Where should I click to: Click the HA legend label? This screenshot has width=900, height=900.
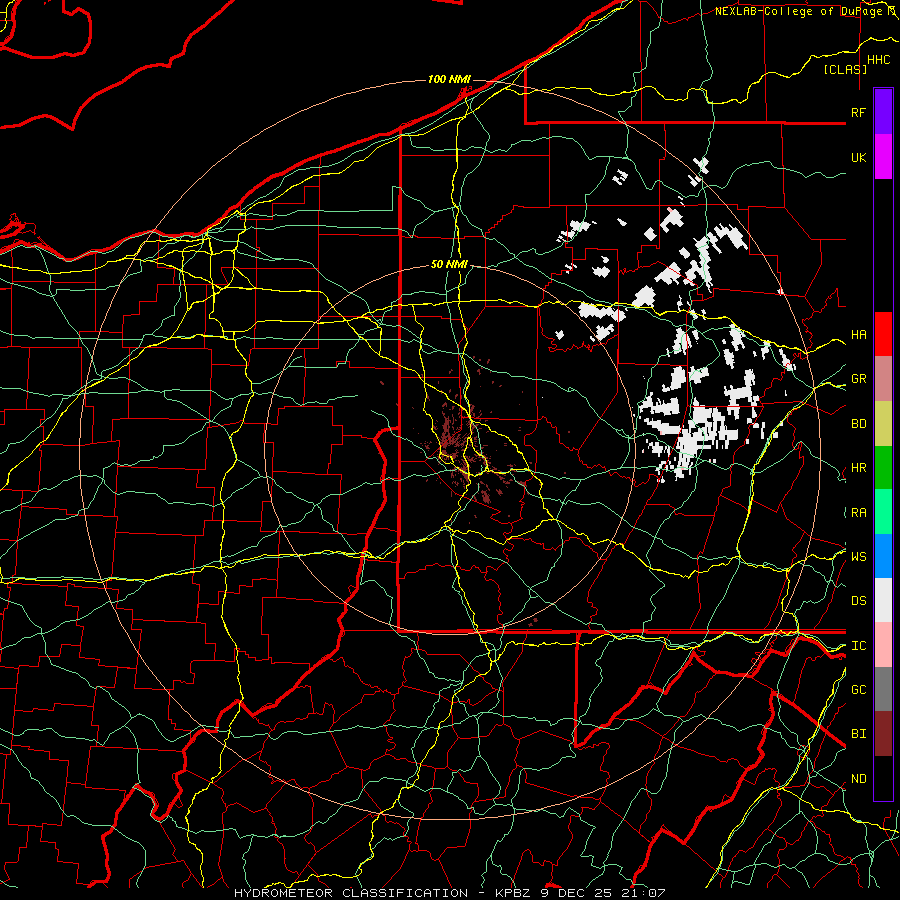tap(858, 335)
